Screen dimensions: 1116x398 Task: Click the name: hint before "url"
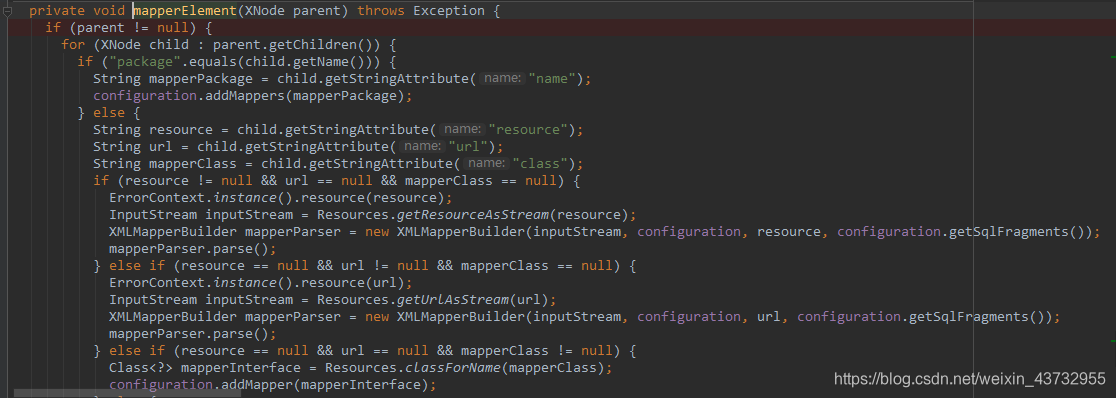[x=421, y=147]
